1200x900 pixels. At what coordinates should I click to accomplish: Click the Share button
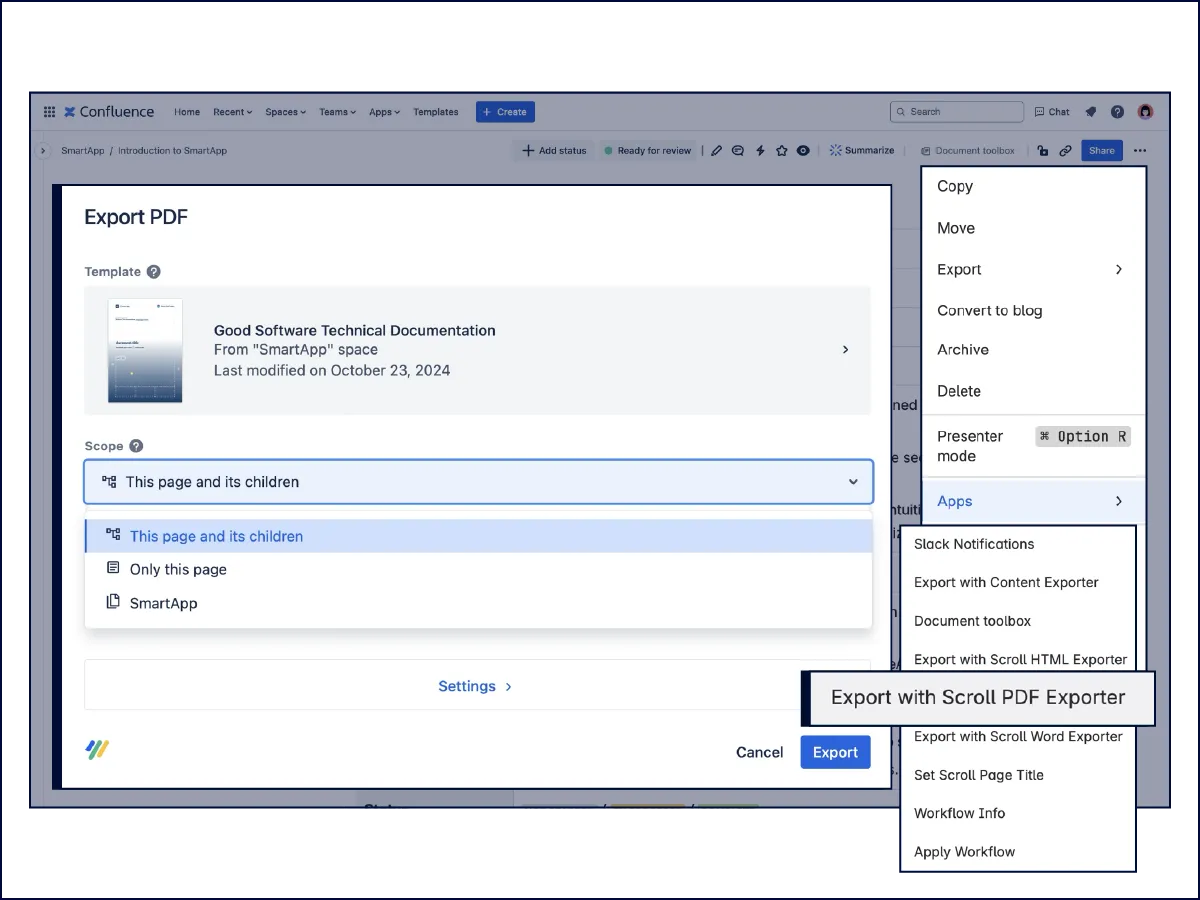pyautogui.click(x=1102, y=151)
